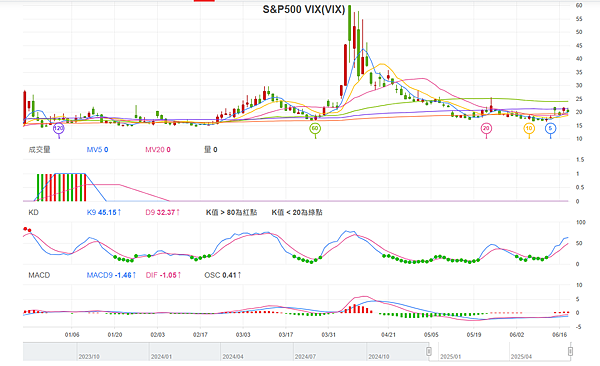The image size is (600, 366).
Task: Jump to 2023/10 in the range navigator
Action: pos(89,356)
